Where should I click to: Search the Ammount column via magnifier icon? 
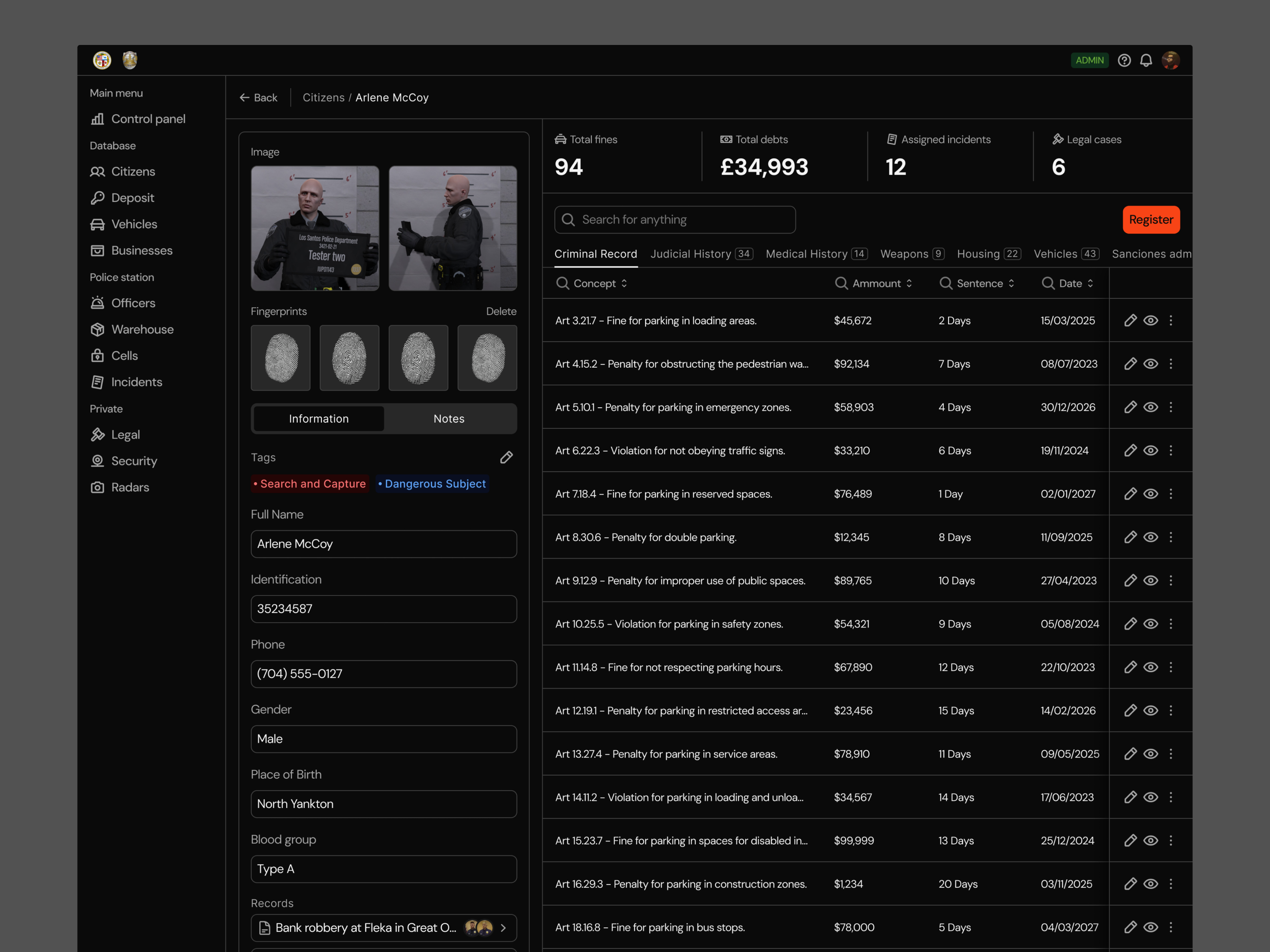coord(841,283)
